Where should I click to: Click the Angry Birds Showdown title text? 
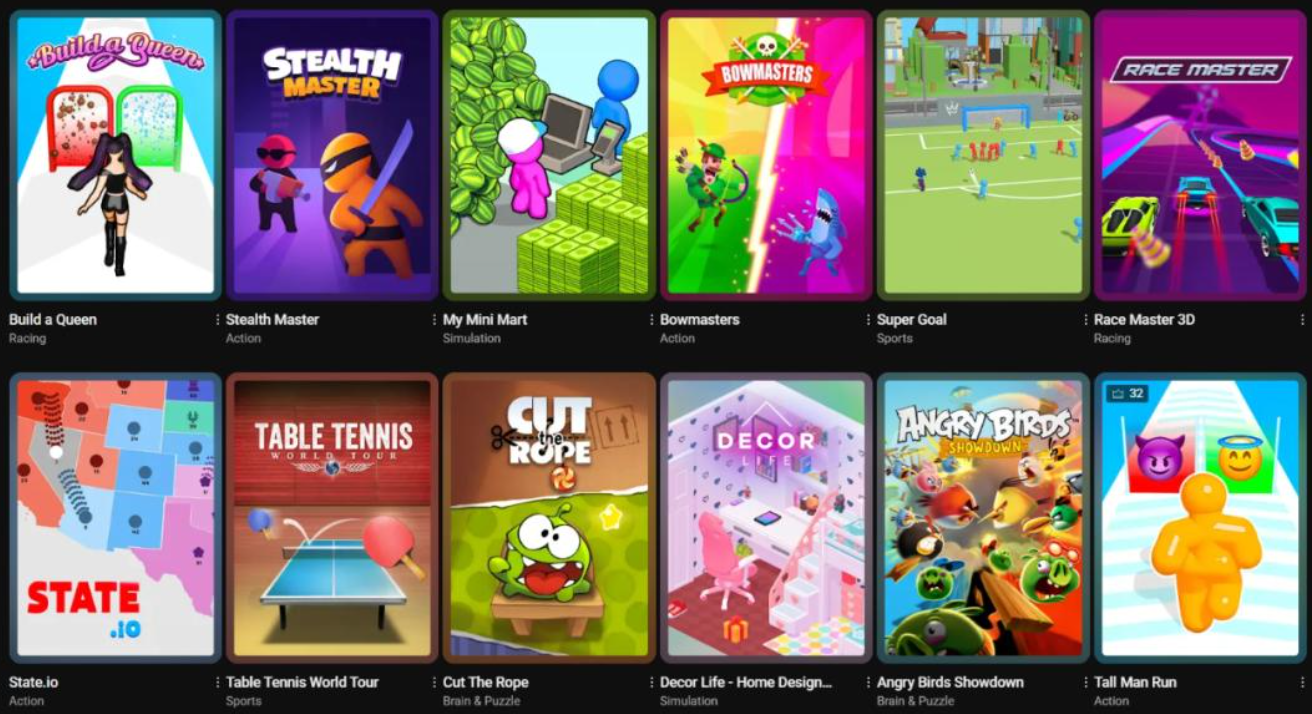[x=950, y=683]
